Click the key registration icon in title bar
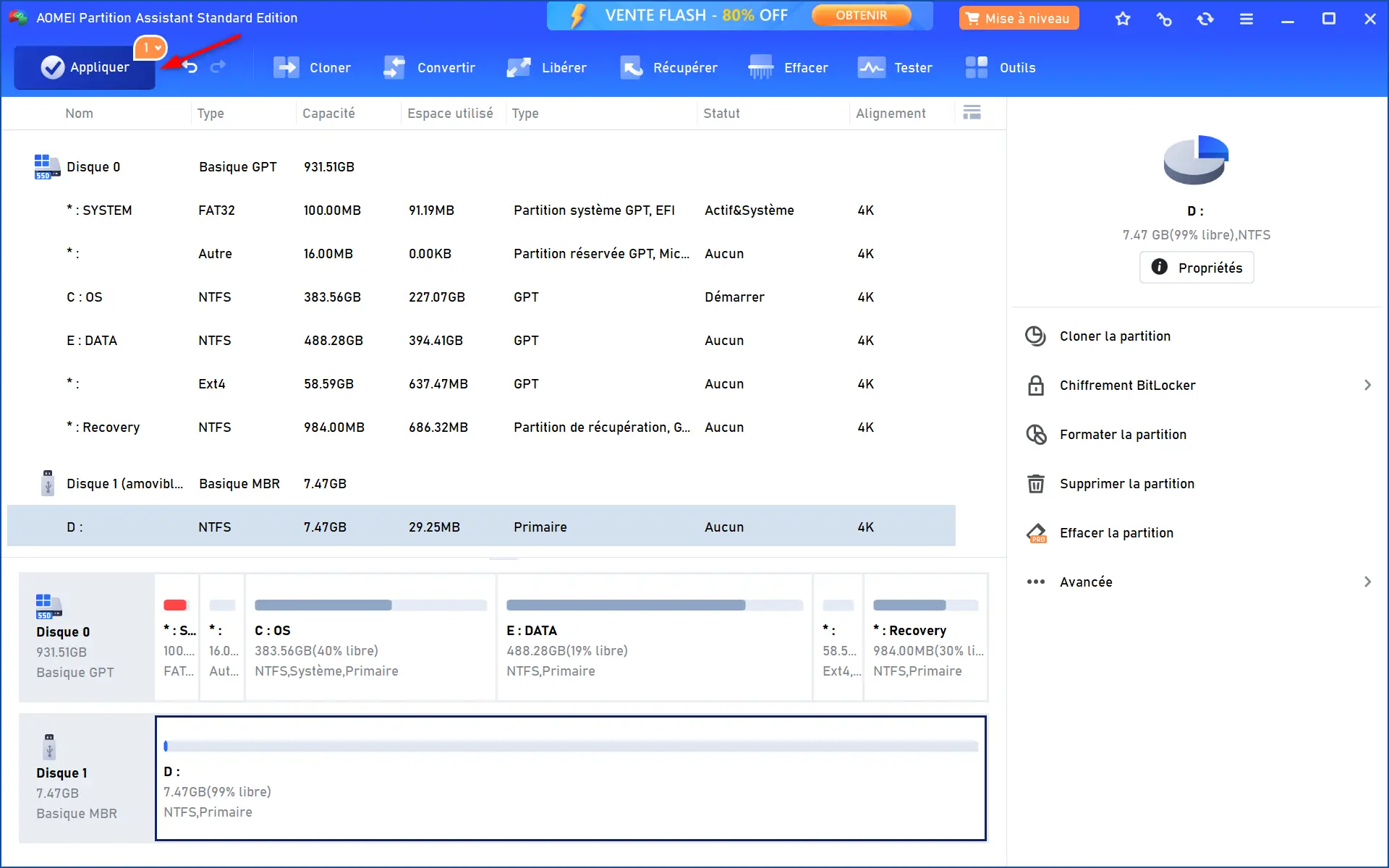 tap(1163, 19)
